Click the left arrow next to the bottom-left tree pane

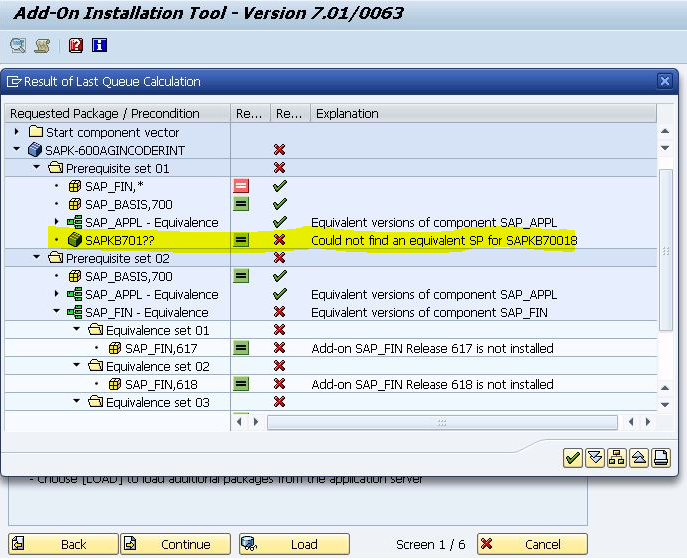click(x=239, y=422)
